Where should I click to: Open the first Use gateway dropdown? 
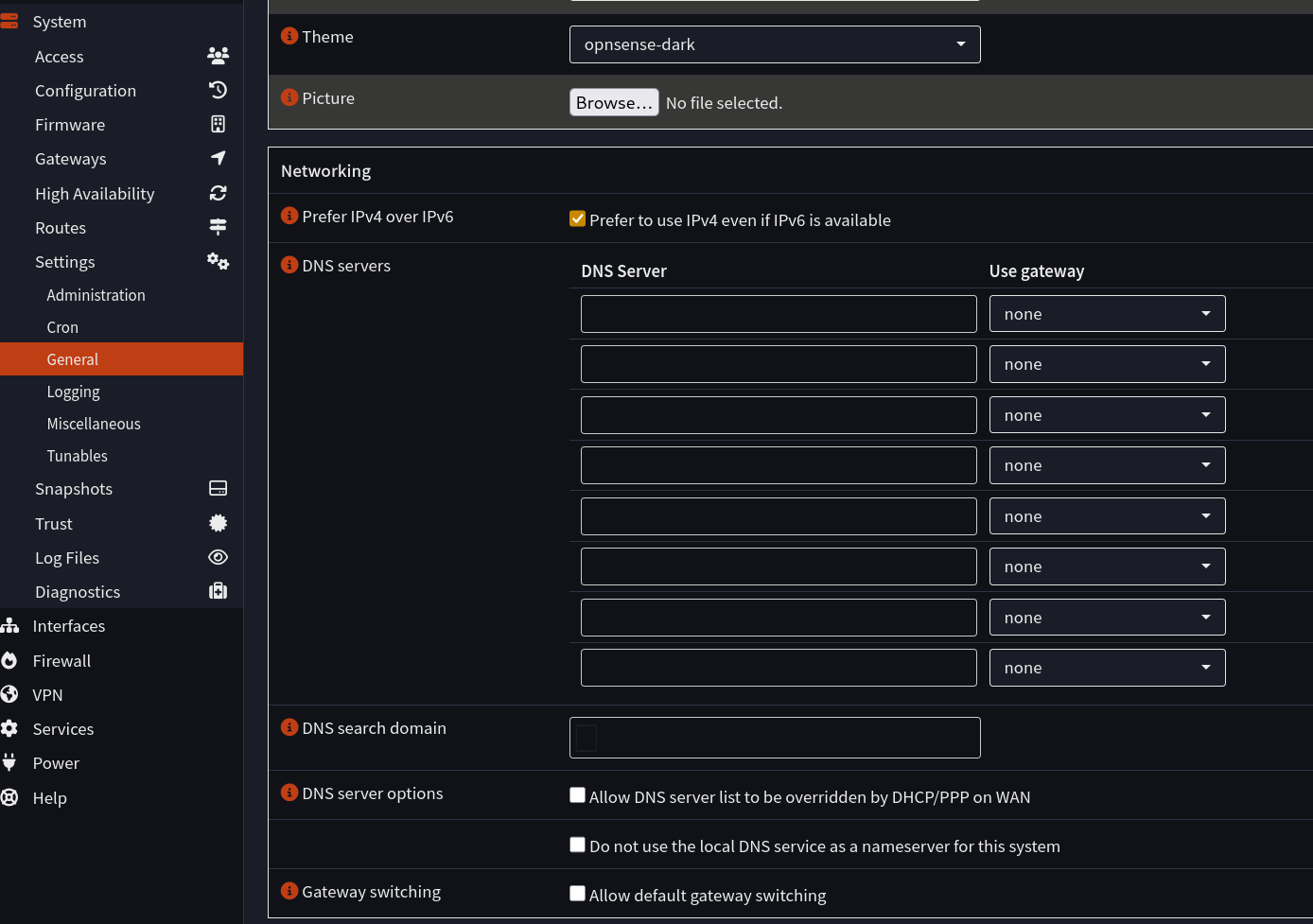[x=1107, y=314]
